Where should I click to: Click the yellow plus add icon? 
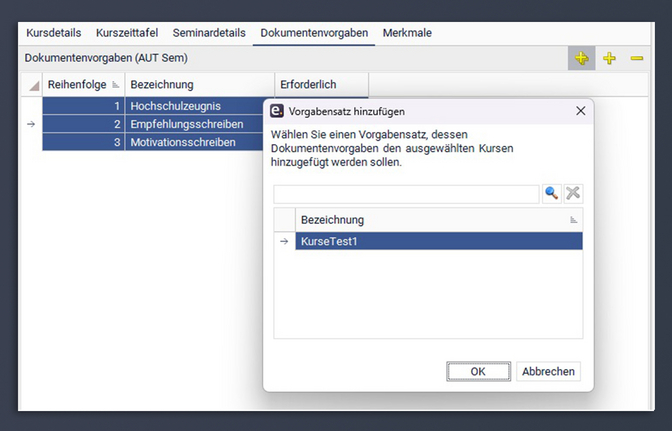click(609, 59)
